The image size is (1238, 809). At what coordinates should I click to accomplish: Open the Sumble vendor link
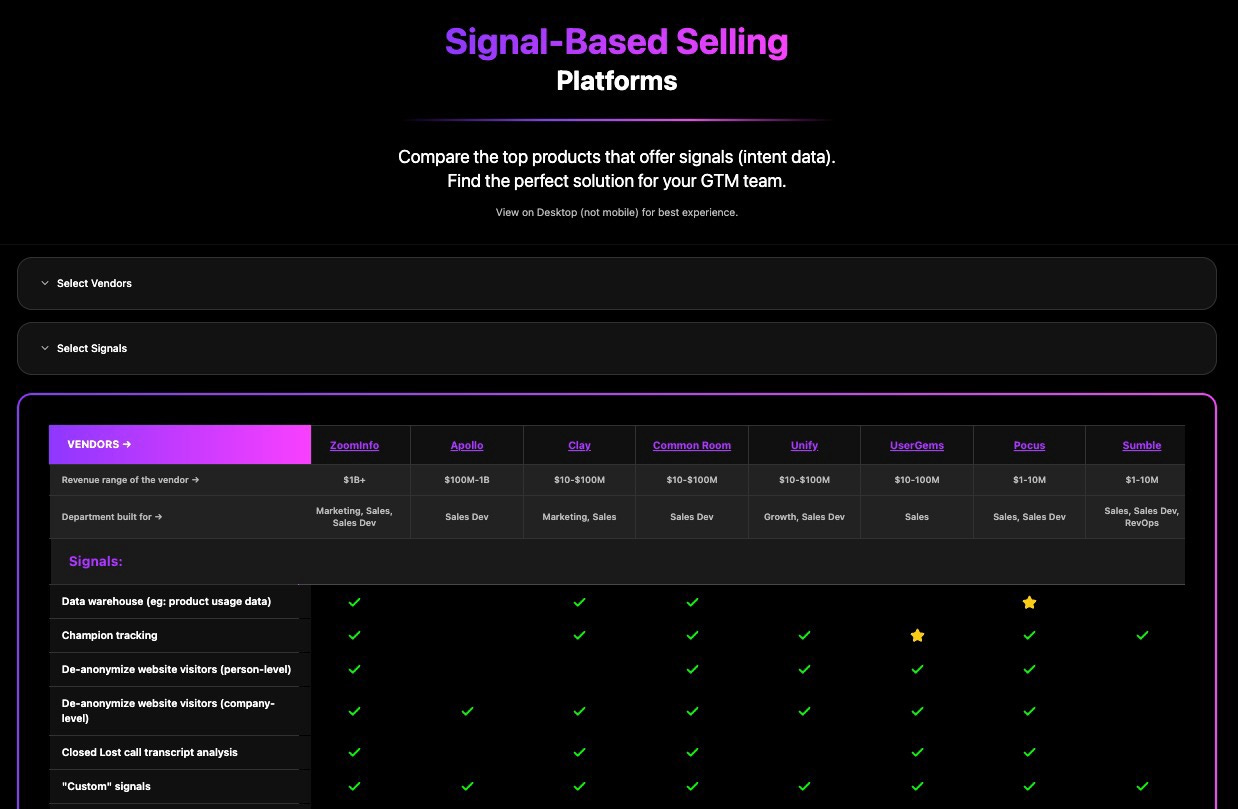[1142, 445]
